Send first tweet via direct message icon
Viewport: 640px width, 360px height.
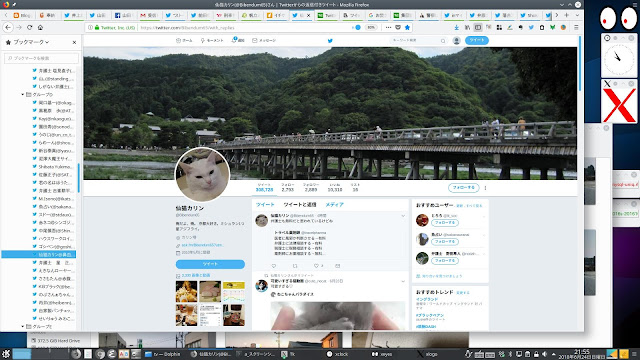pos(338,266)
